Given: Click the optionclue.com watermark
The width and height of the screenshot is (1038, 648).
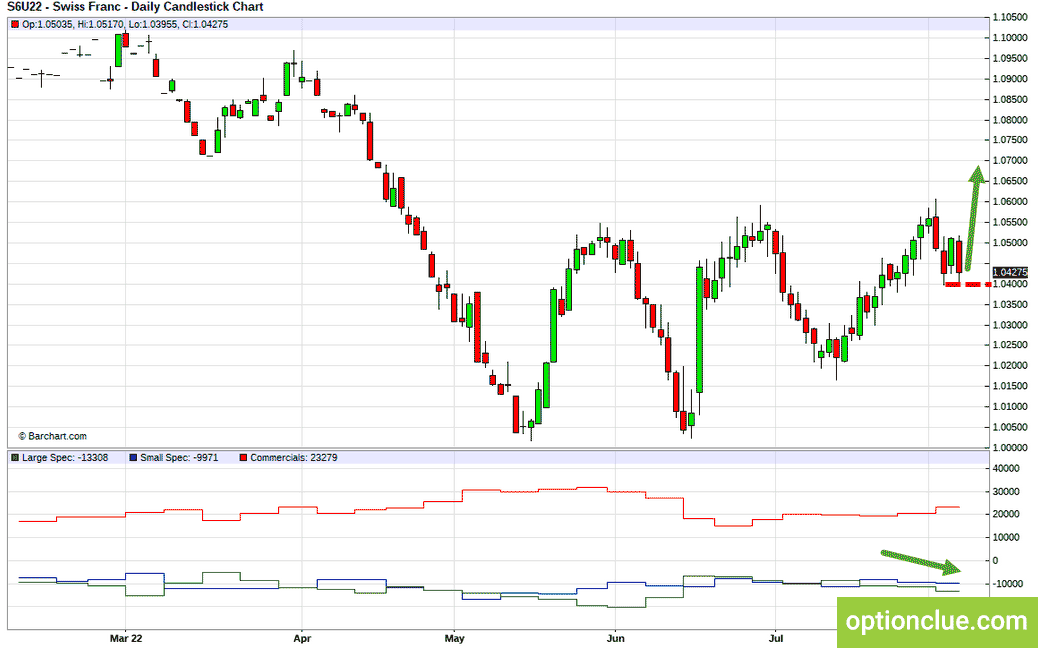Looking at the screenshot, I should [937, 622].
